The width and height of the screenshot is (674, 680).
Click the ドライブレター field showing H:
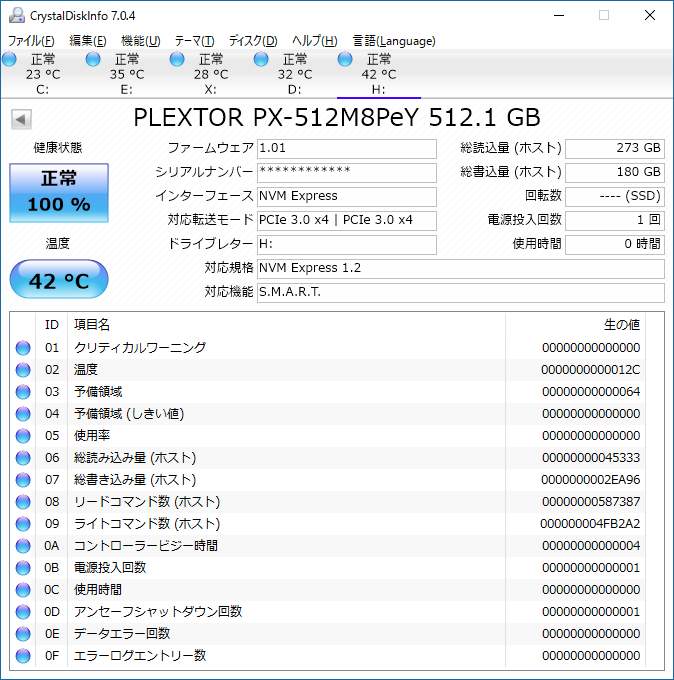347,244
